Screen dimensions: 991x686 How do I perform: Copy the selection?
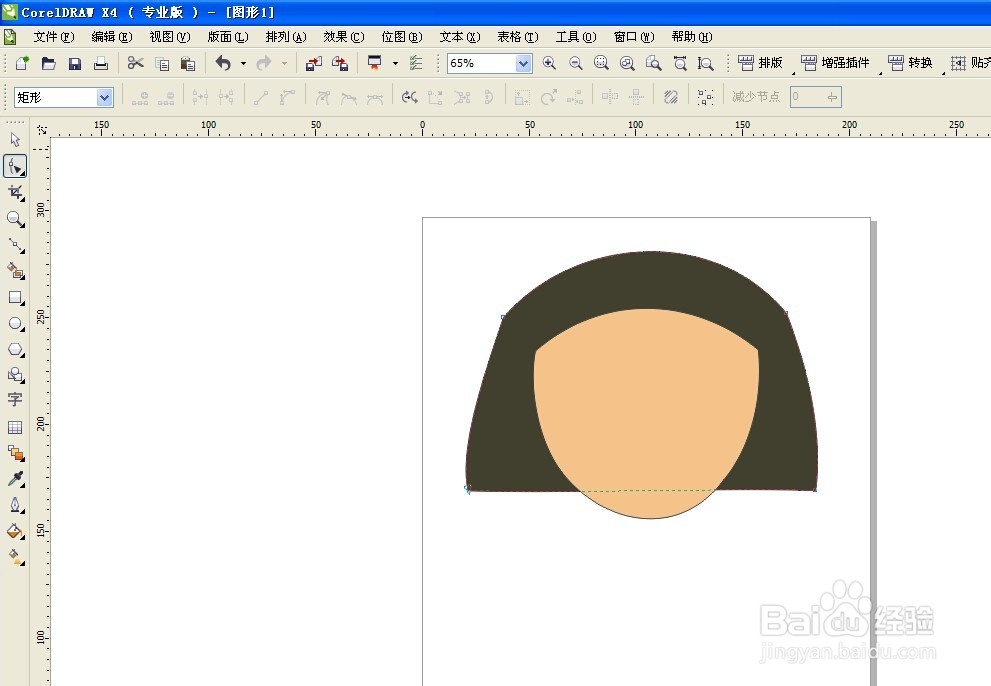pos(162,63)
